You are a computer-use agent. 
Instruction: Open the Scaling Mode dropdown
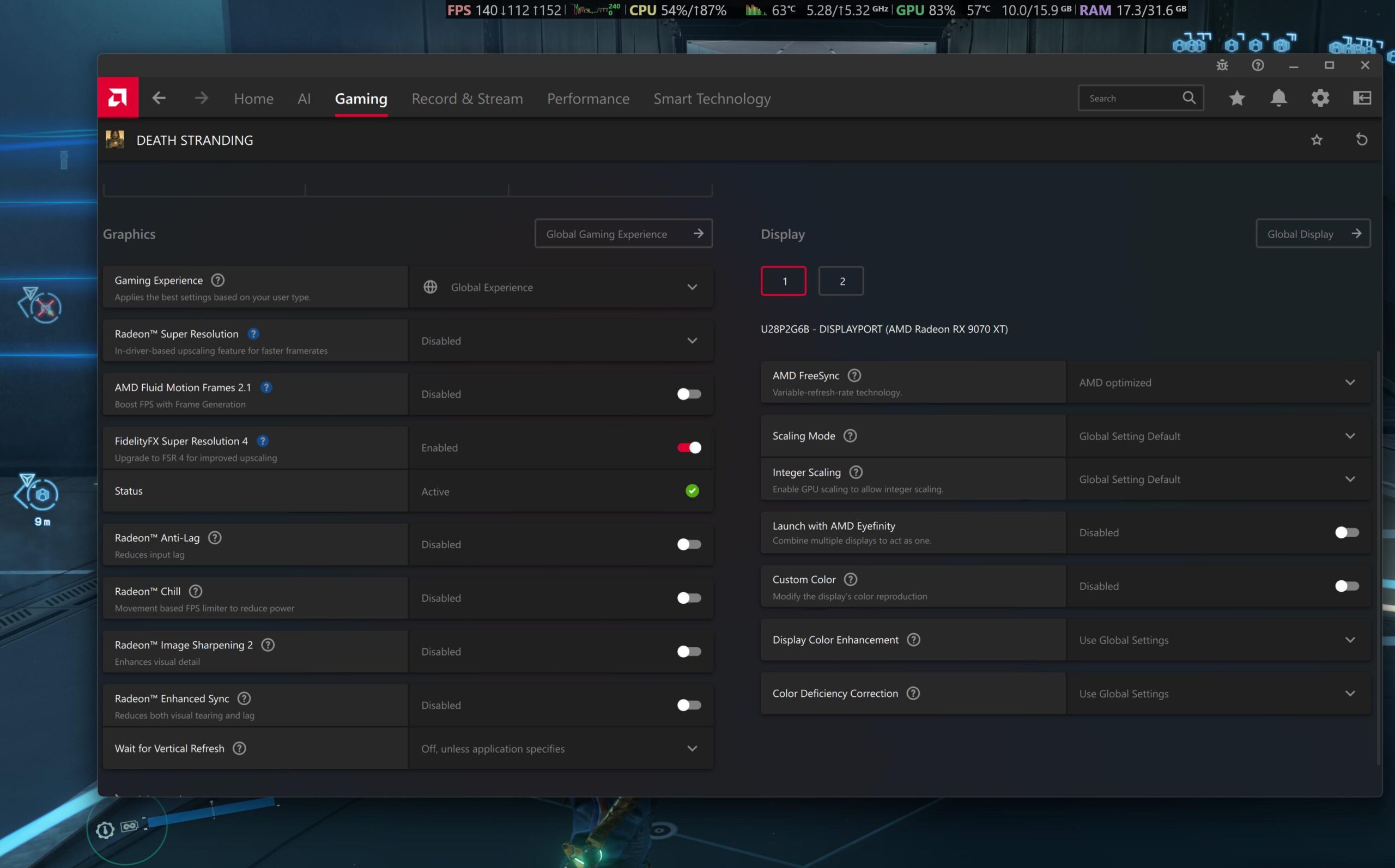point(1351,436)
